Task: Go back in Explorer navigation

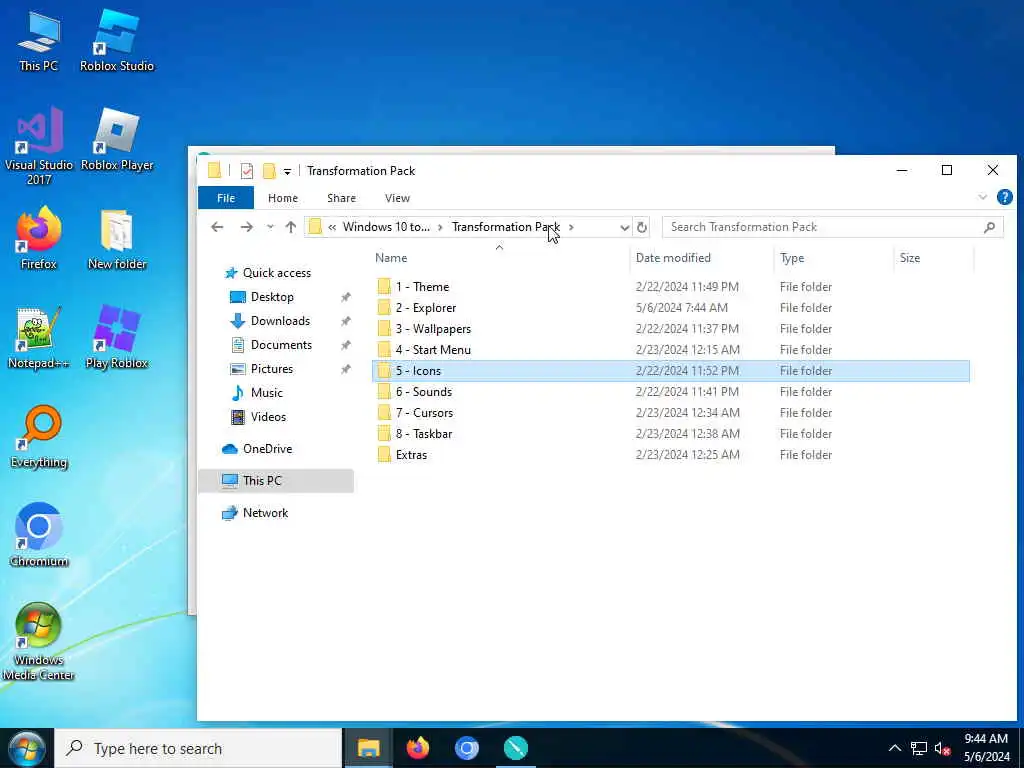Action: point(217,227)
